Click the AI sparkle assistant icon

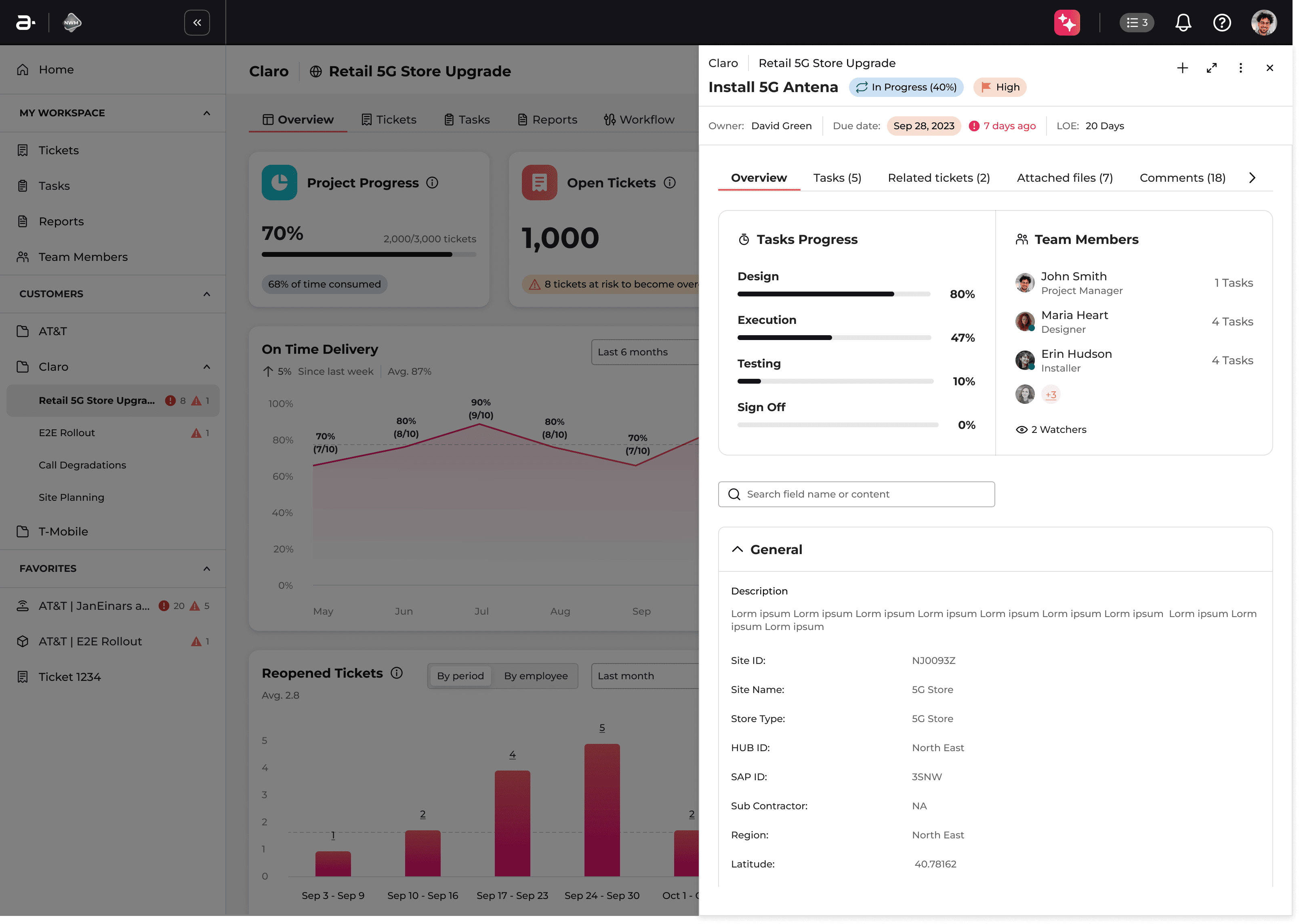click(x=1066, y=23)
